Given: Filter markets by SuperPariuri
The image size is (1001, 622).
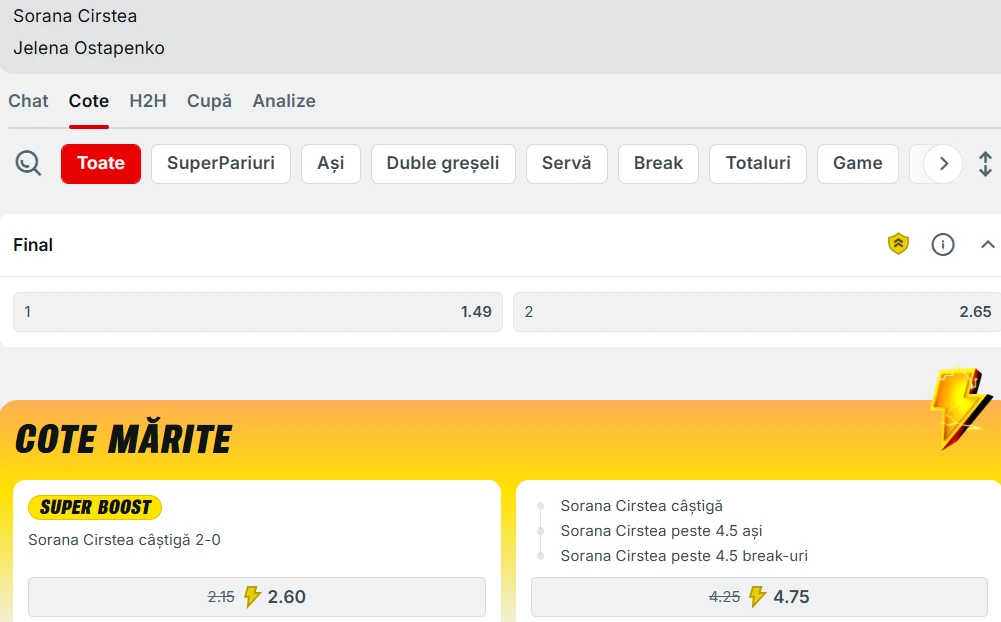Looking at the screenshot, I should pyautogui.click(x=220, y=163).
